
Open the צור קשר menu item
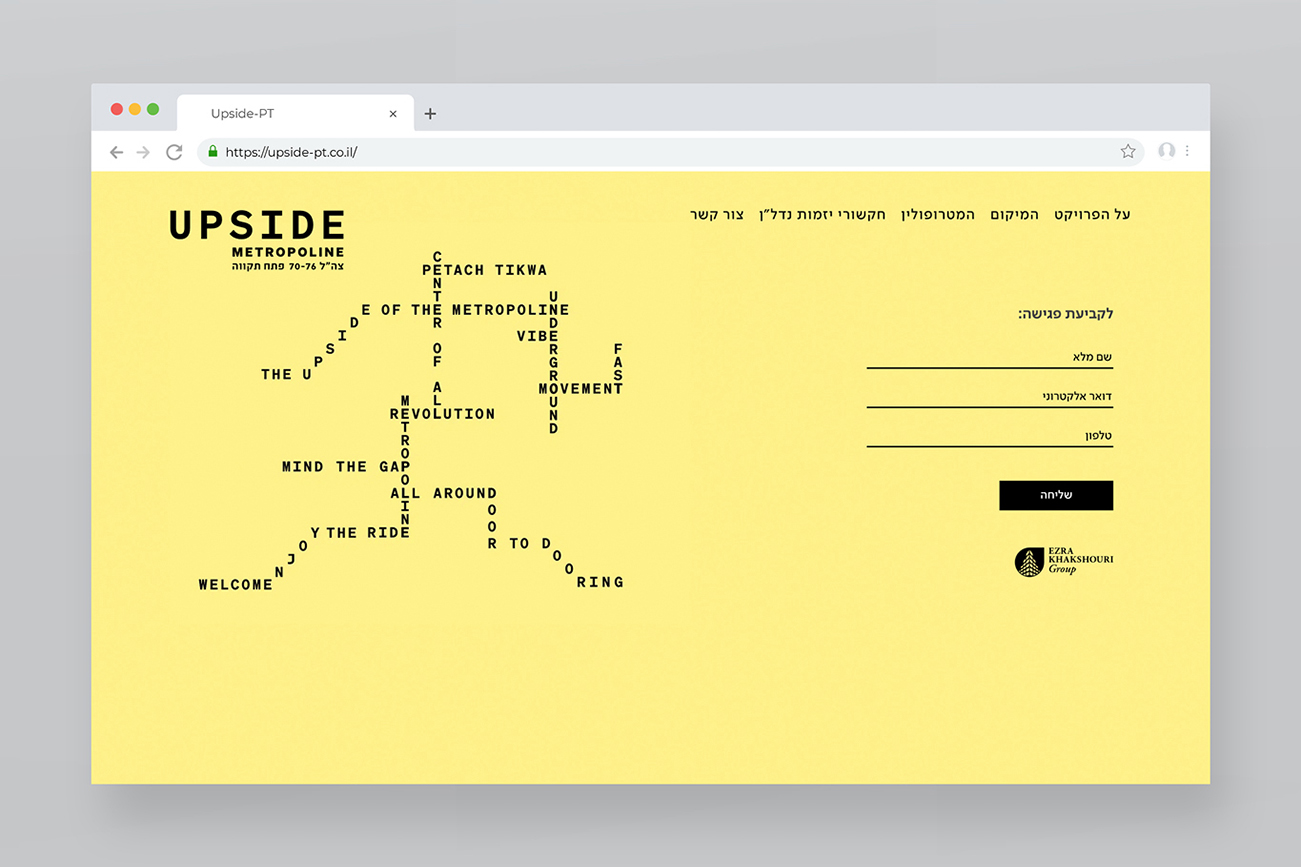pyautogui.click(x=717, y=214)
